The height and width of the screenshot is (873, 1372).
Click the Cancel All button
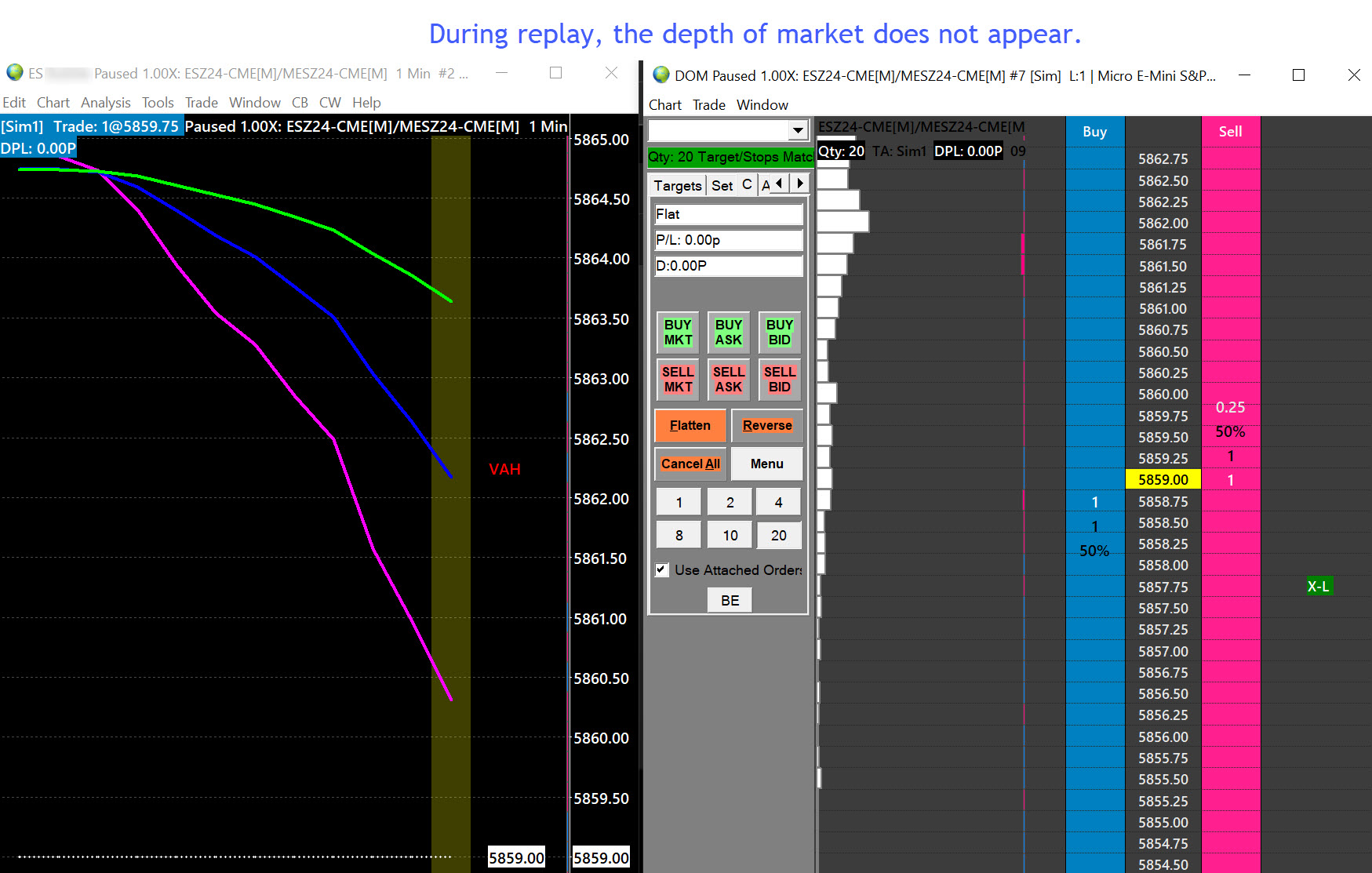click(x=690, y=464)
